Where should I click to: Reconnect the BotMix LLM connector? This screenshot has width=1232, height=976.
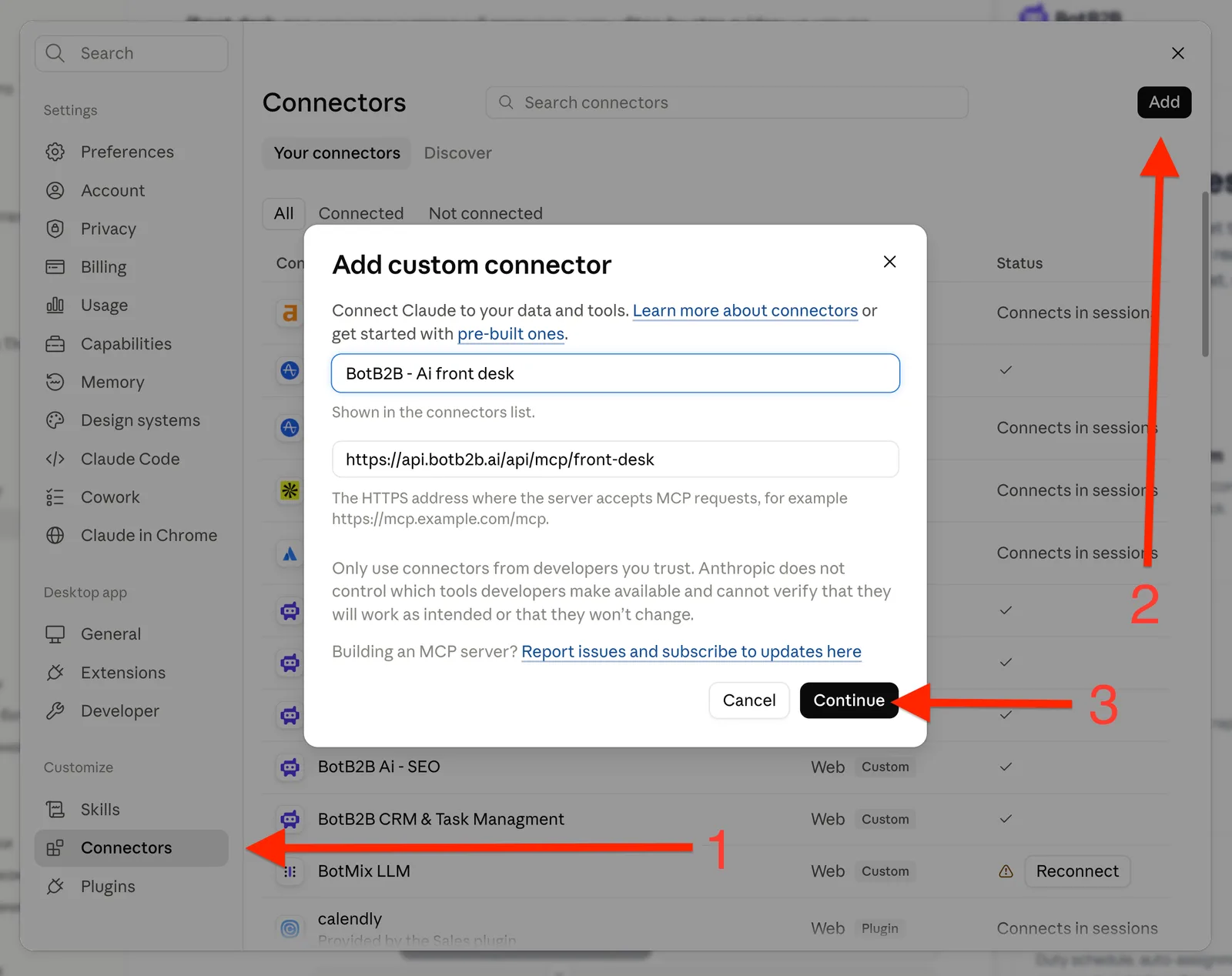pos(1077,871)
